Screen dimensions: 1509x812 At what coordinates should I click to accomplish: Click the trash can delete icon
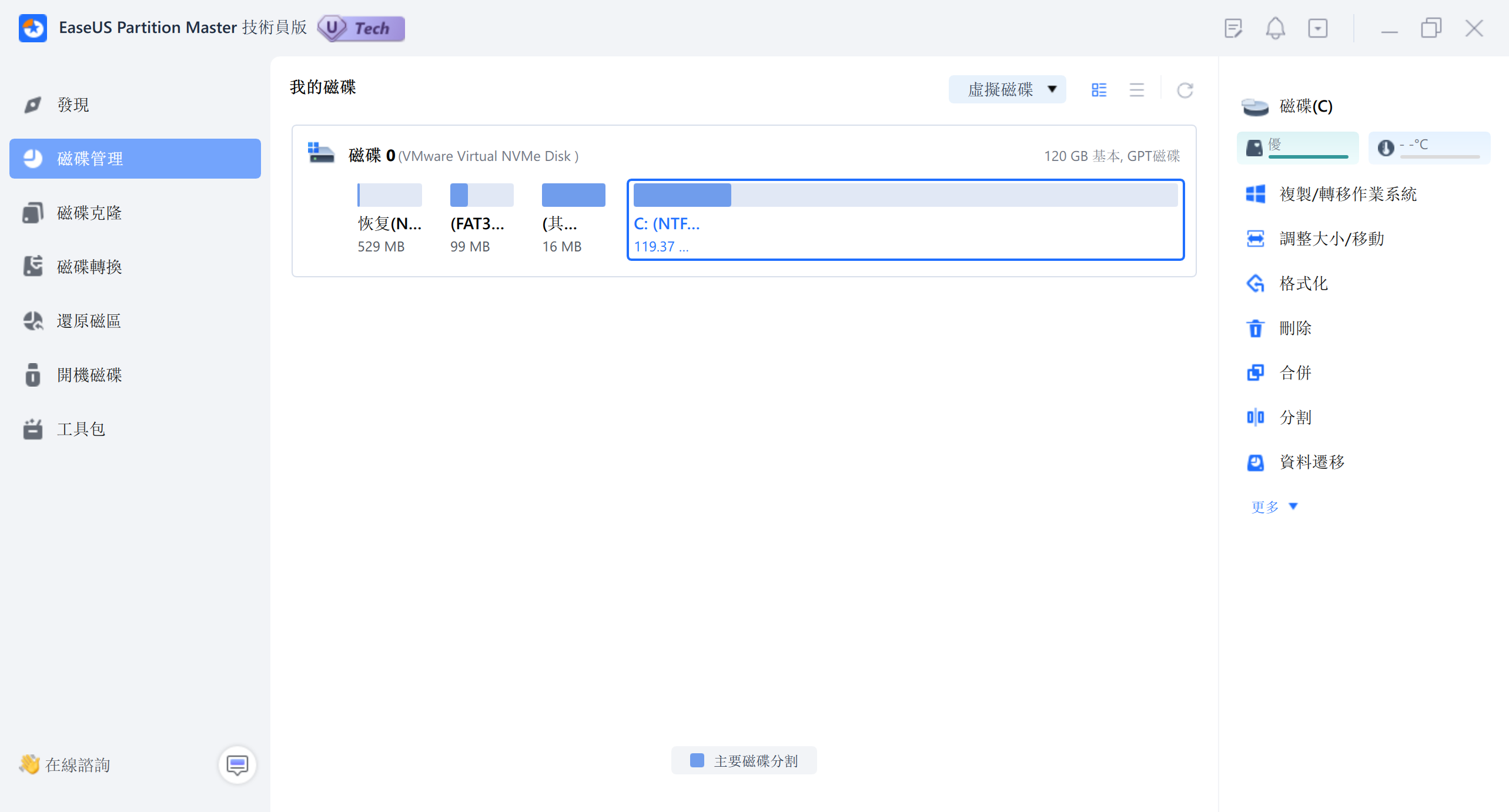coord(1256,328)
